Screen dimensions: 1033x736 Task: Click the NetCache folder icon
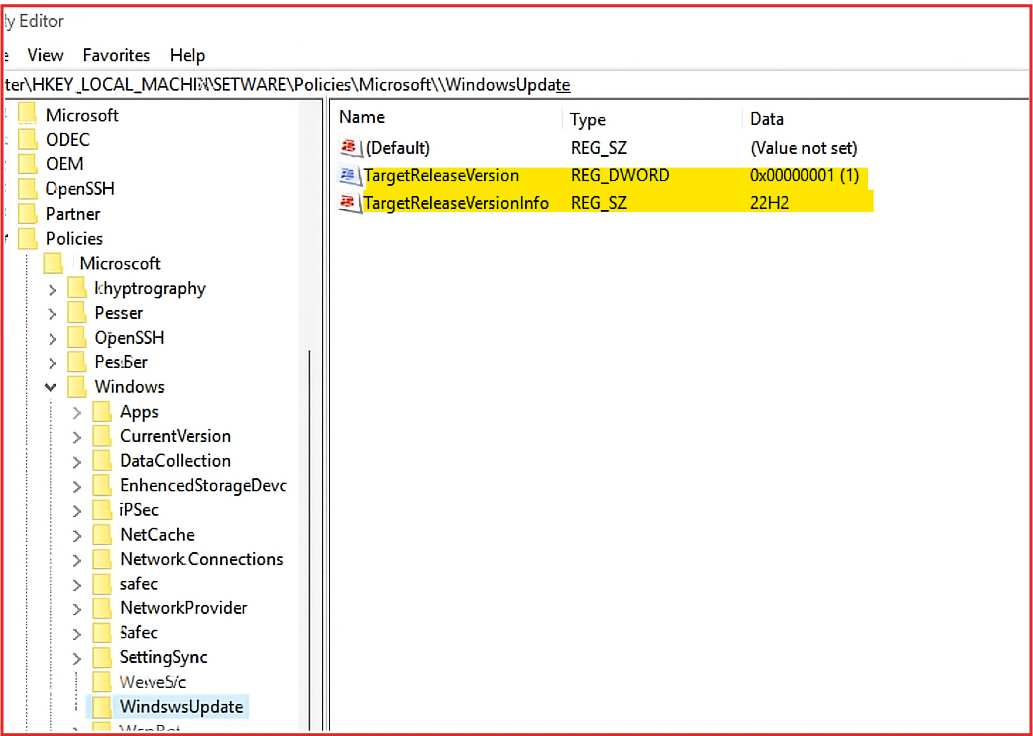pos(102,535)
